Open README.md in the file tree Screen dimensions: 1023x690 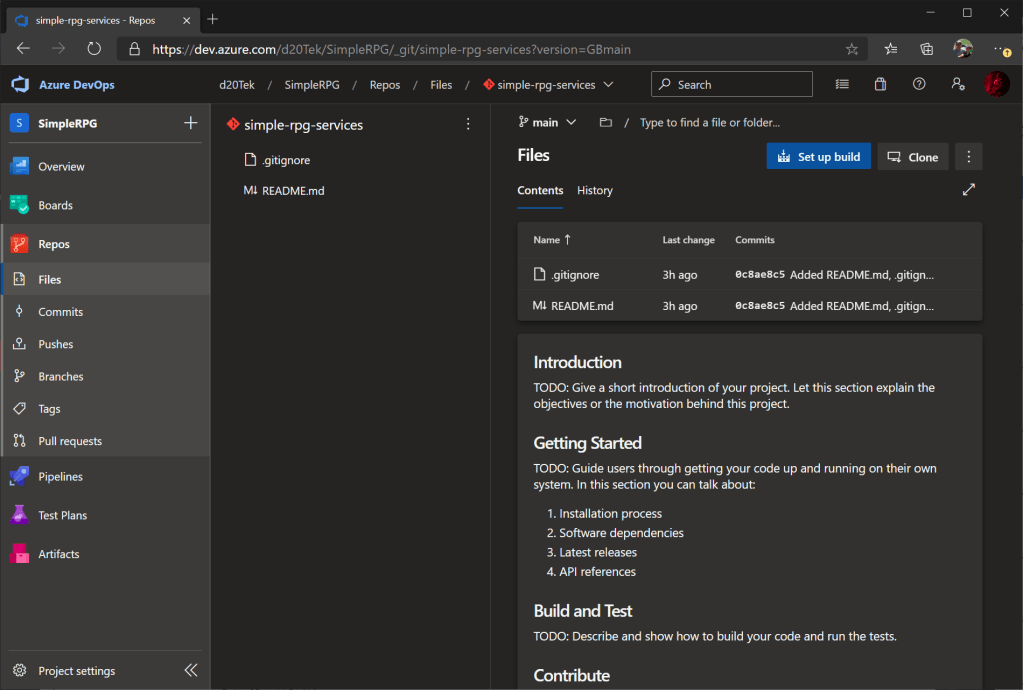point(292,190)
